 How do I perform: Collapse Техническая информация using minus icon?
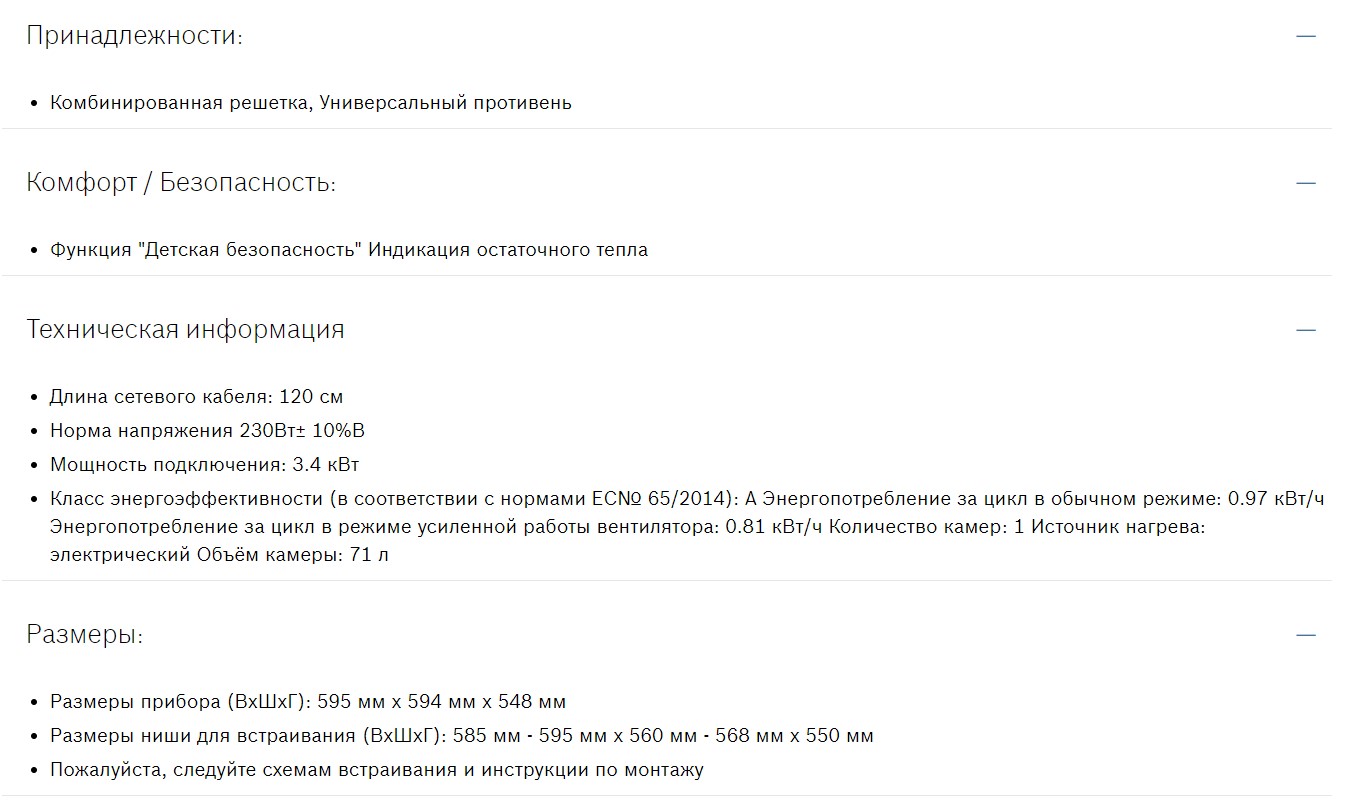point(1305,330)
